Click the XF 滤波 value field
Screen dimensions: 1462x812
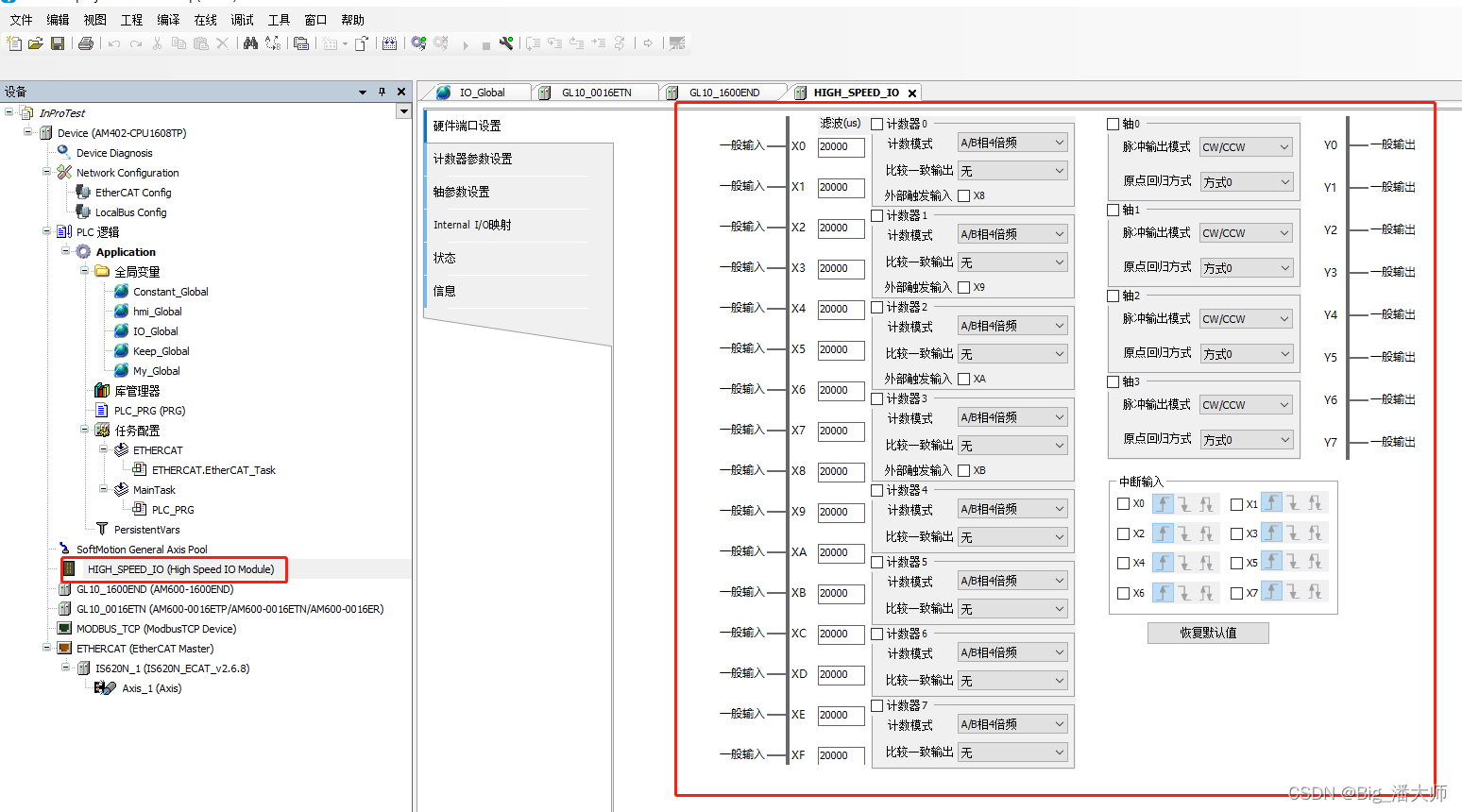point(841,755)
